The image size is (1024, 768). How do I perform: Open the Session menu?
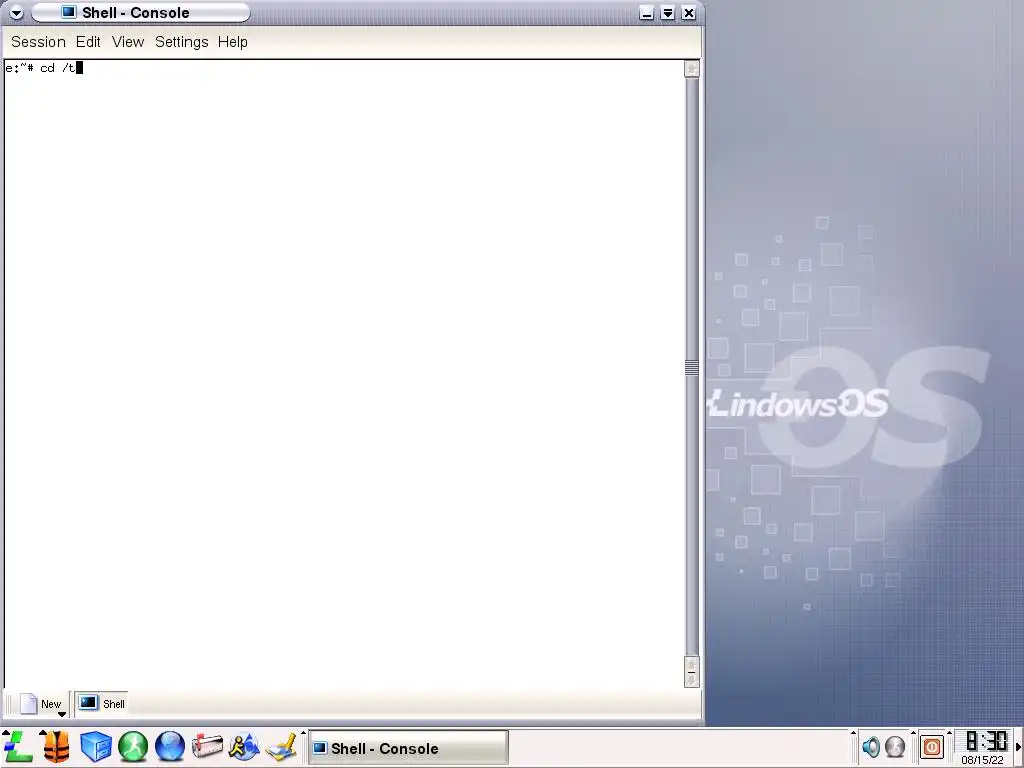39,42
